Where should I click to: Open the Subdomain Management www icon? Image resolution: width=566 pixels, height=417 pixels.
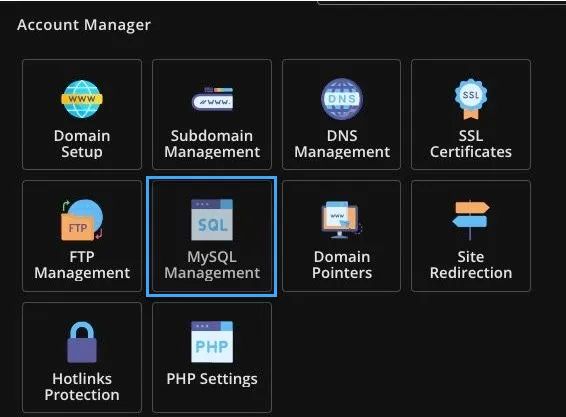pos(212,99)
